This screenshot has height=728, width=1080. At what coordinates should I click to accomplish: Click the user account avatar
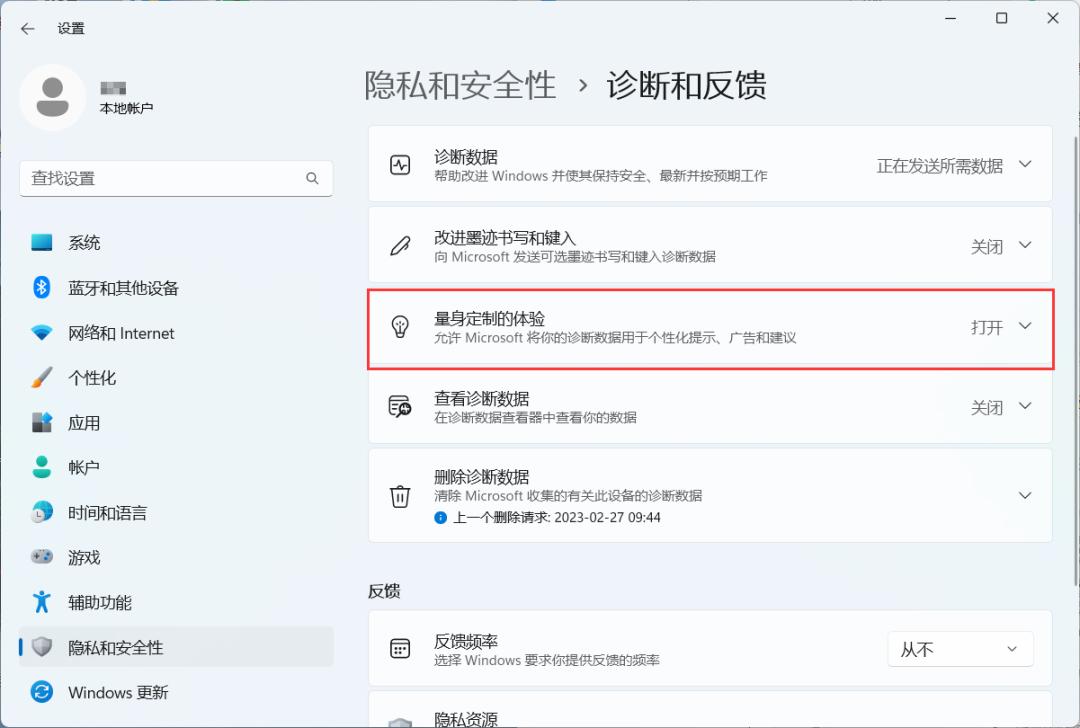[x=52, y=97]
